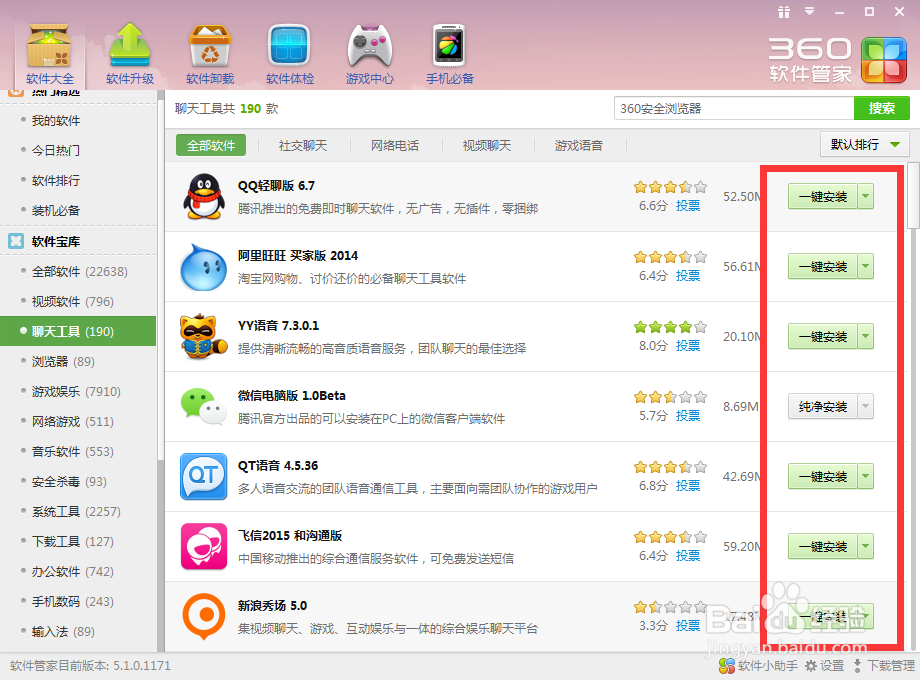Select 装机必备 in the sidebar

[56, 210]
